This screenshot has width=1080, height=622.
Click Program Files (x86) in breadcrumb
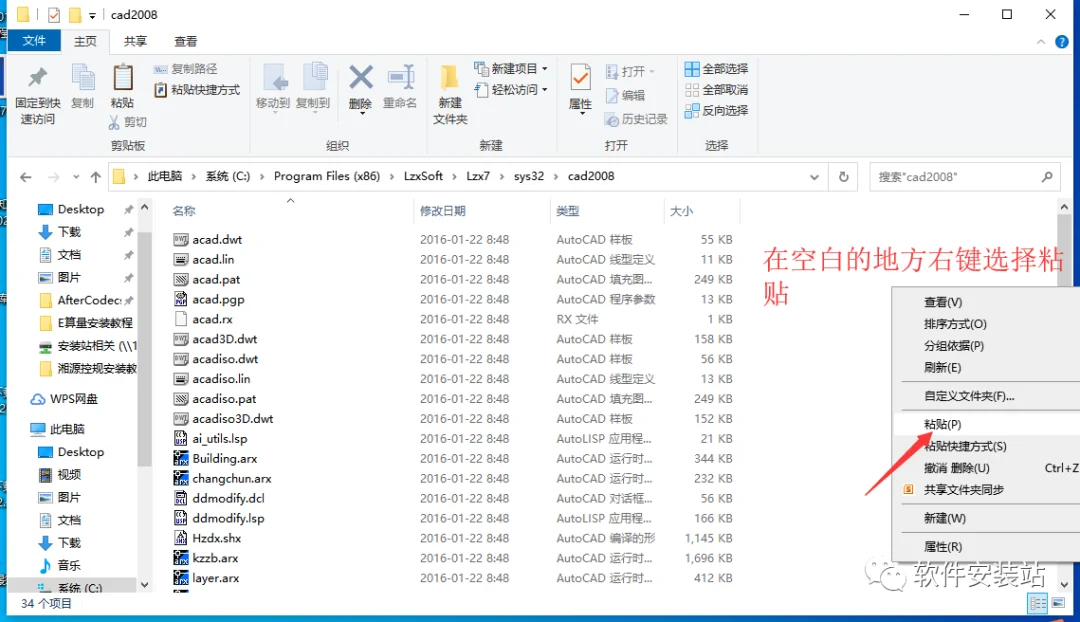pyautogui.click(x=326, y=176)
